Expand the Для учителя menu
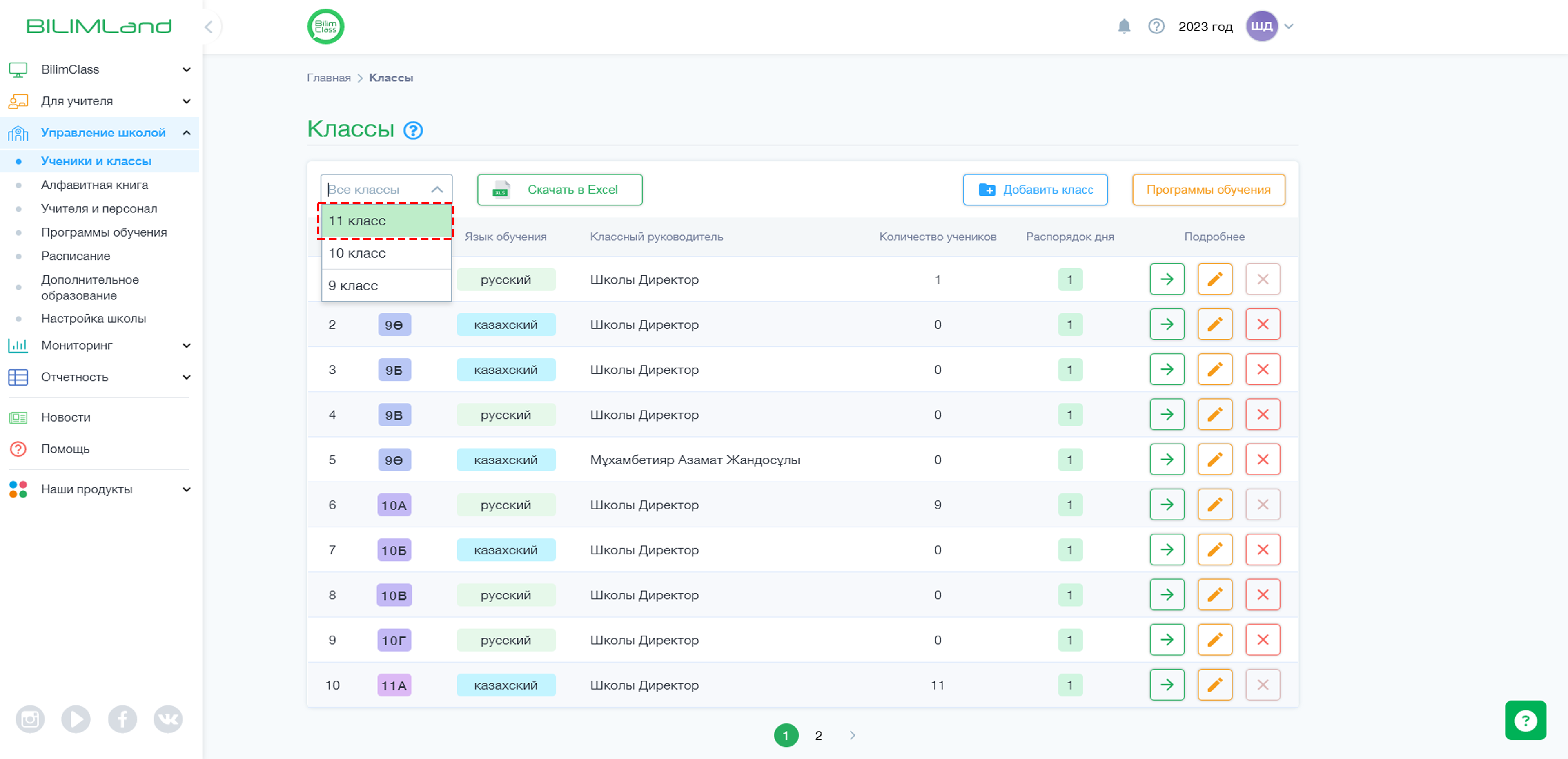 pos(186,101)
